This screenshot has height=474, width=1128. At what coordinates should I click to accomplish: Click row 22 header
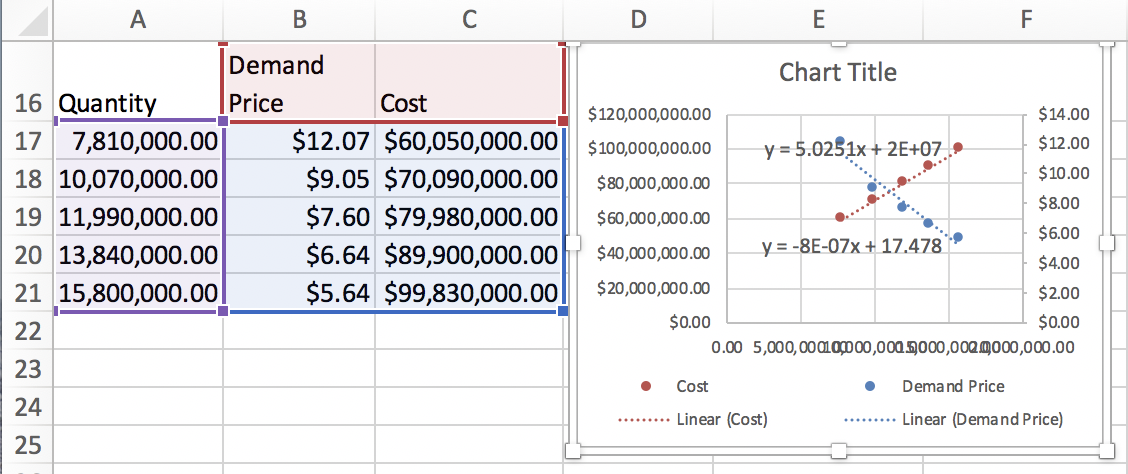[27, 331]
